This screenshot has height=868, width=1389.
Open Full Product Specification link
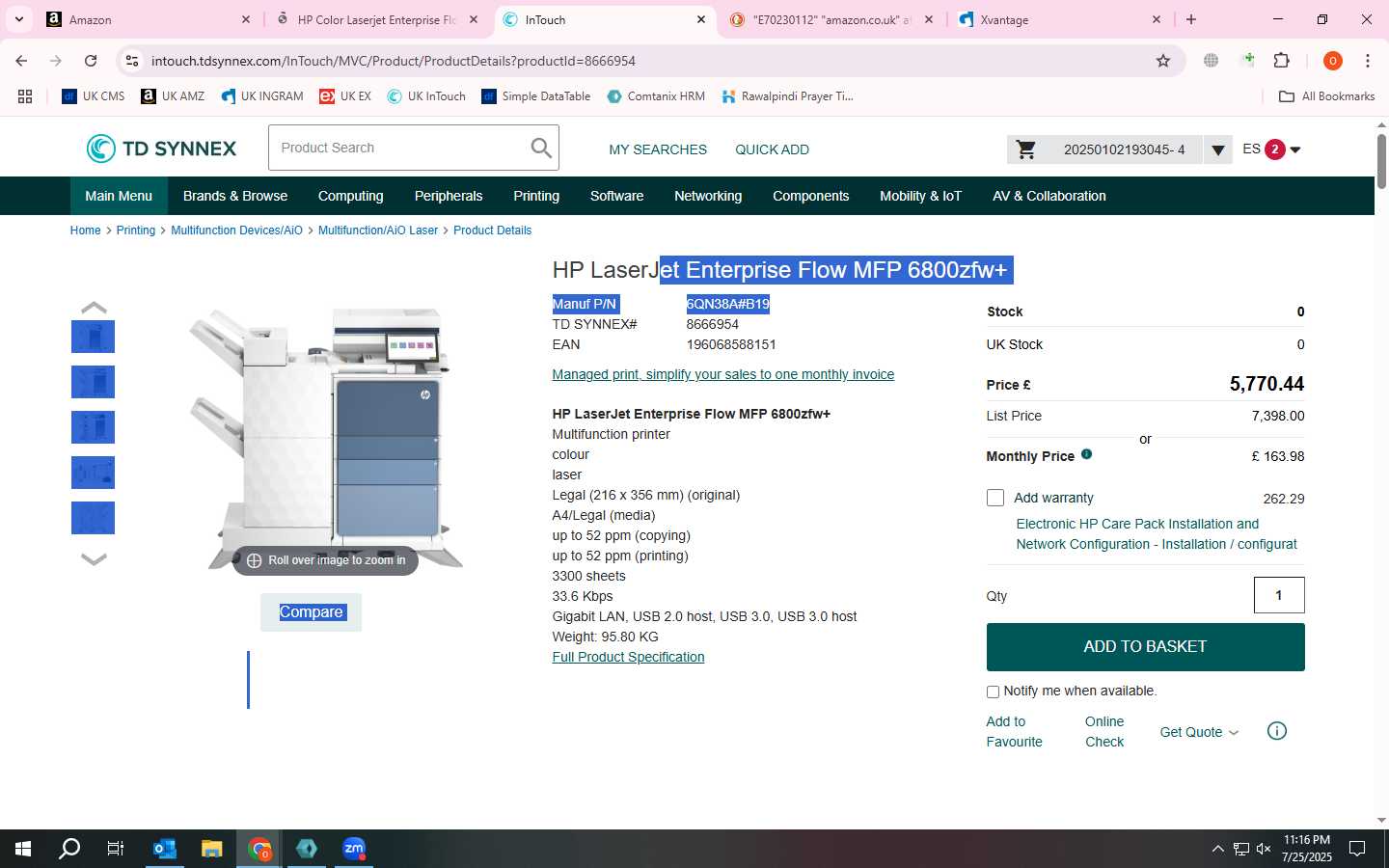click(x=628, y=657)
